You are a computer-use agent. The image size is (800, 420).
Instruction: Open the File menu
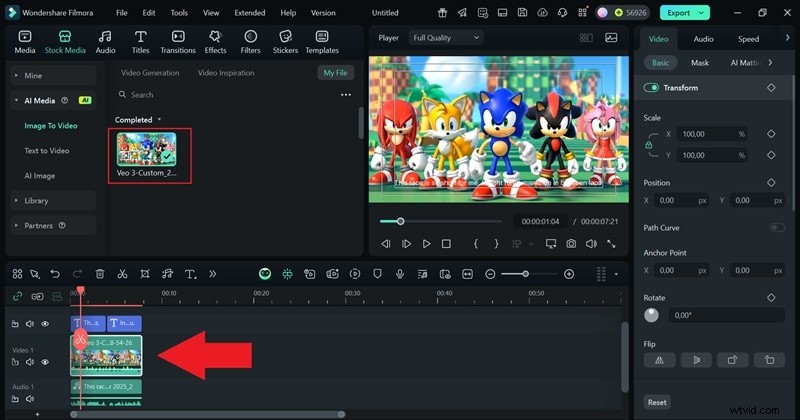click(121, 13)
